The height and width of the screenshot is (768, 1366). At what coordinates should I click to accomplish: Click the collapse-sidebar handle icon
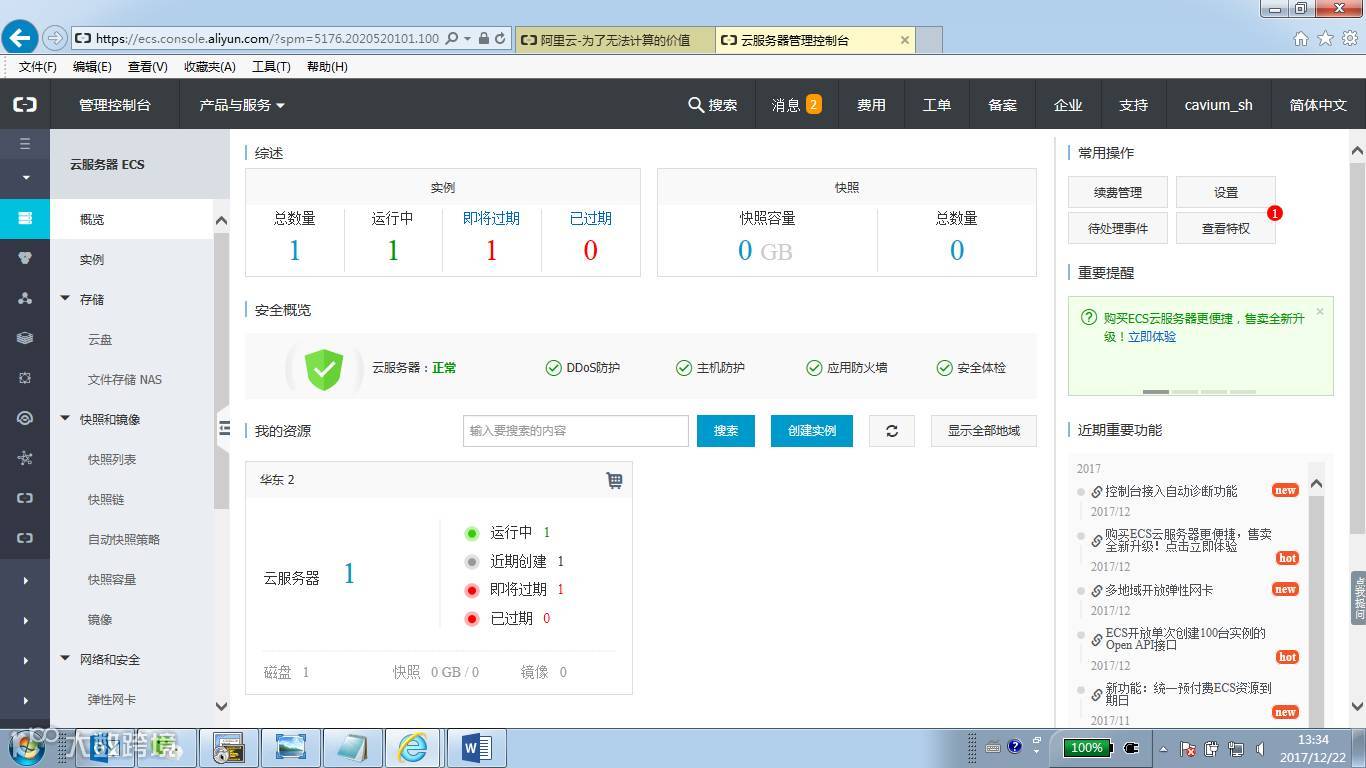(x=224, y=429)
